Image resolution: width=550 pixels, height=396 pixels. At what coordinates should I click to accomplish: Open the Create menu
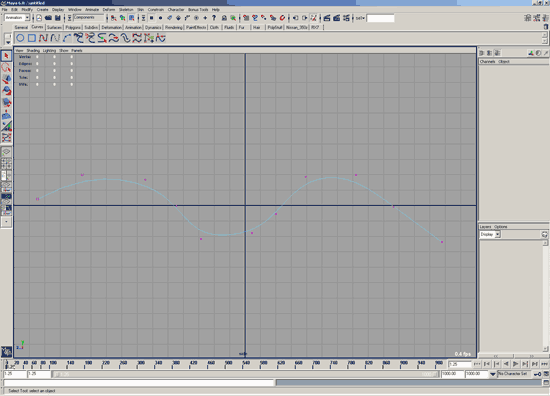click(x=42, y=9)
